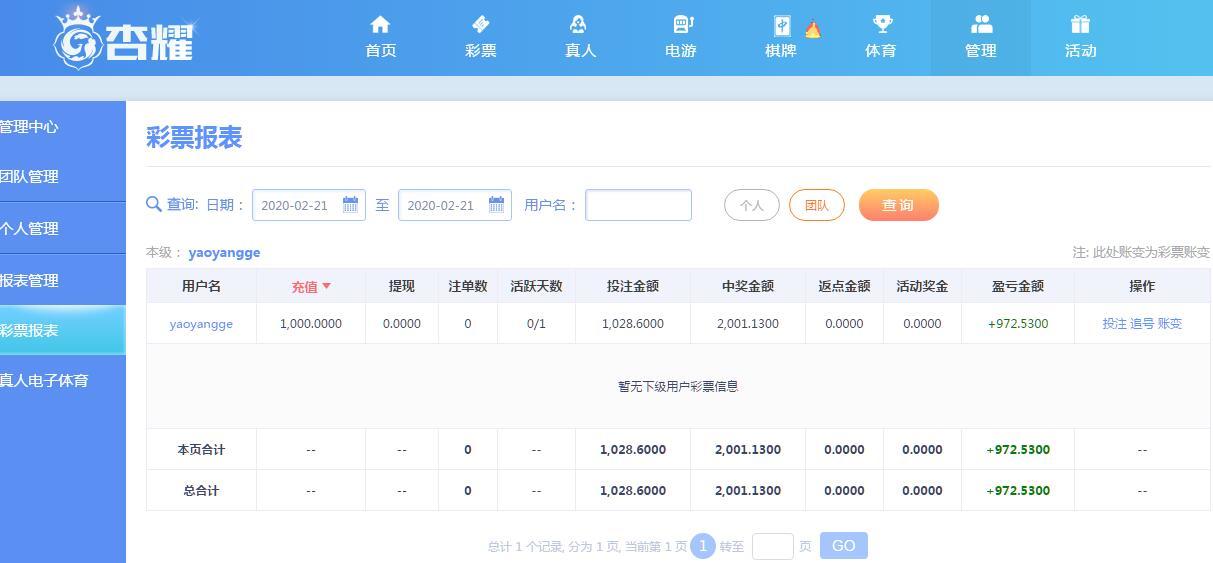Open the 体育 trophy icon

click(881, 25)
